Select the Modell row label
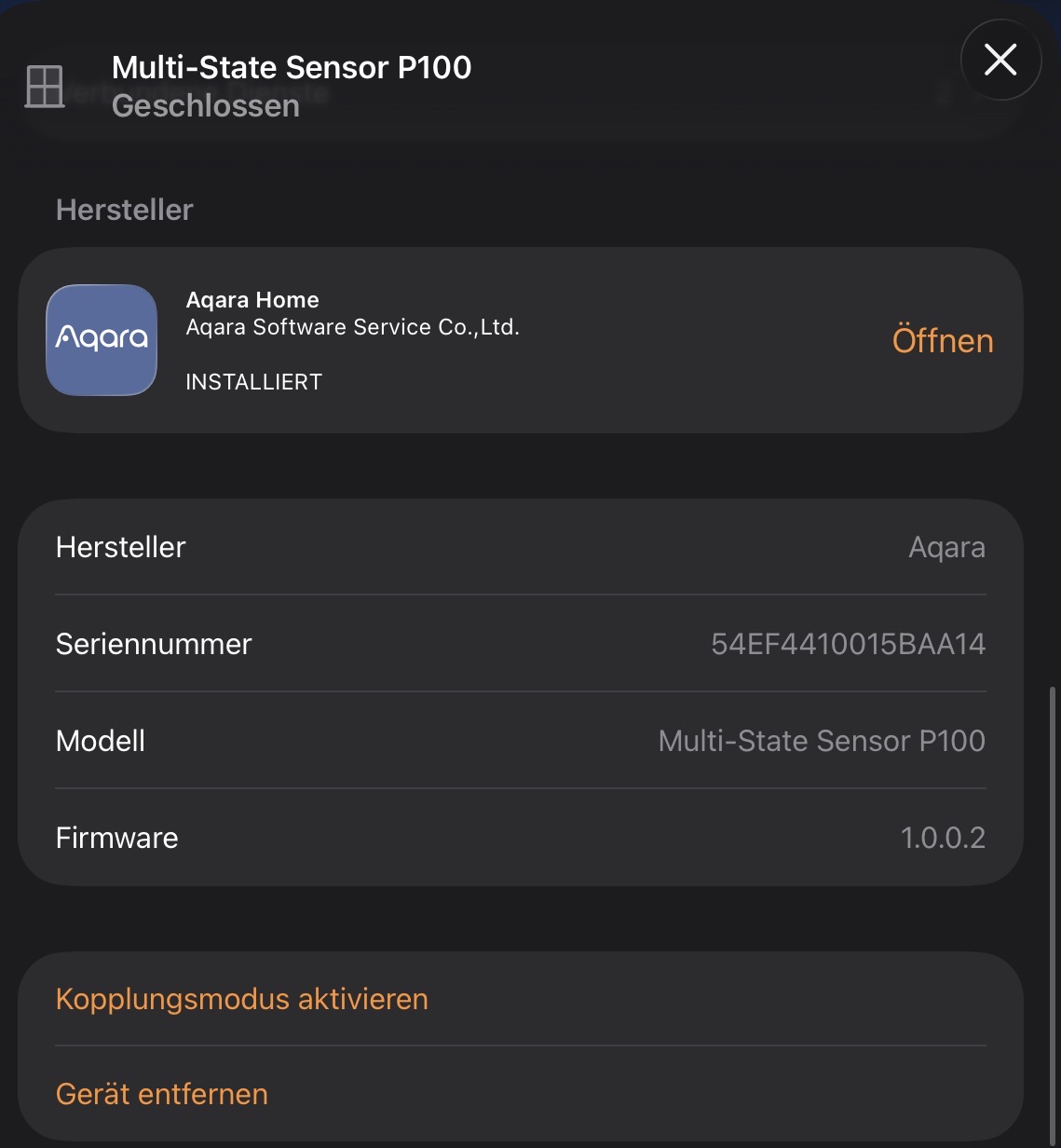The image size is (1061, 1148). pyautogui.click(x=101, y=741)
